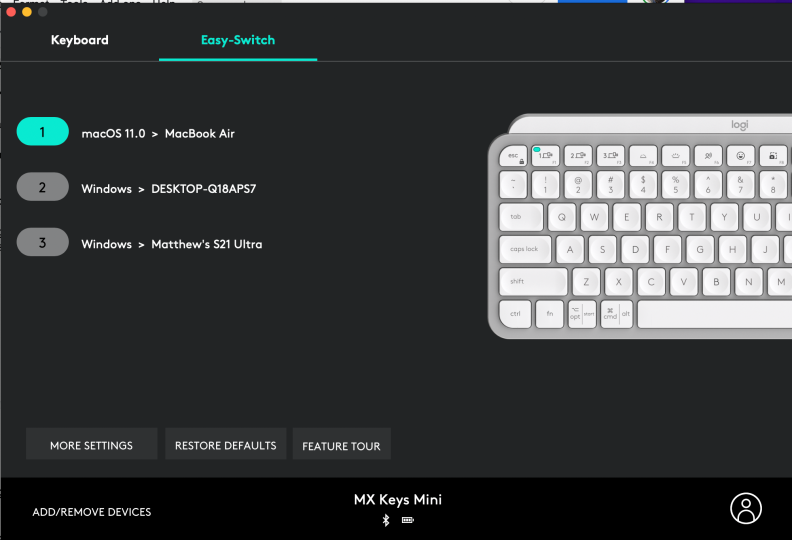The image size is (792, 540).
Task: Click the yellow minimize window button
Action: coord(27,11)
